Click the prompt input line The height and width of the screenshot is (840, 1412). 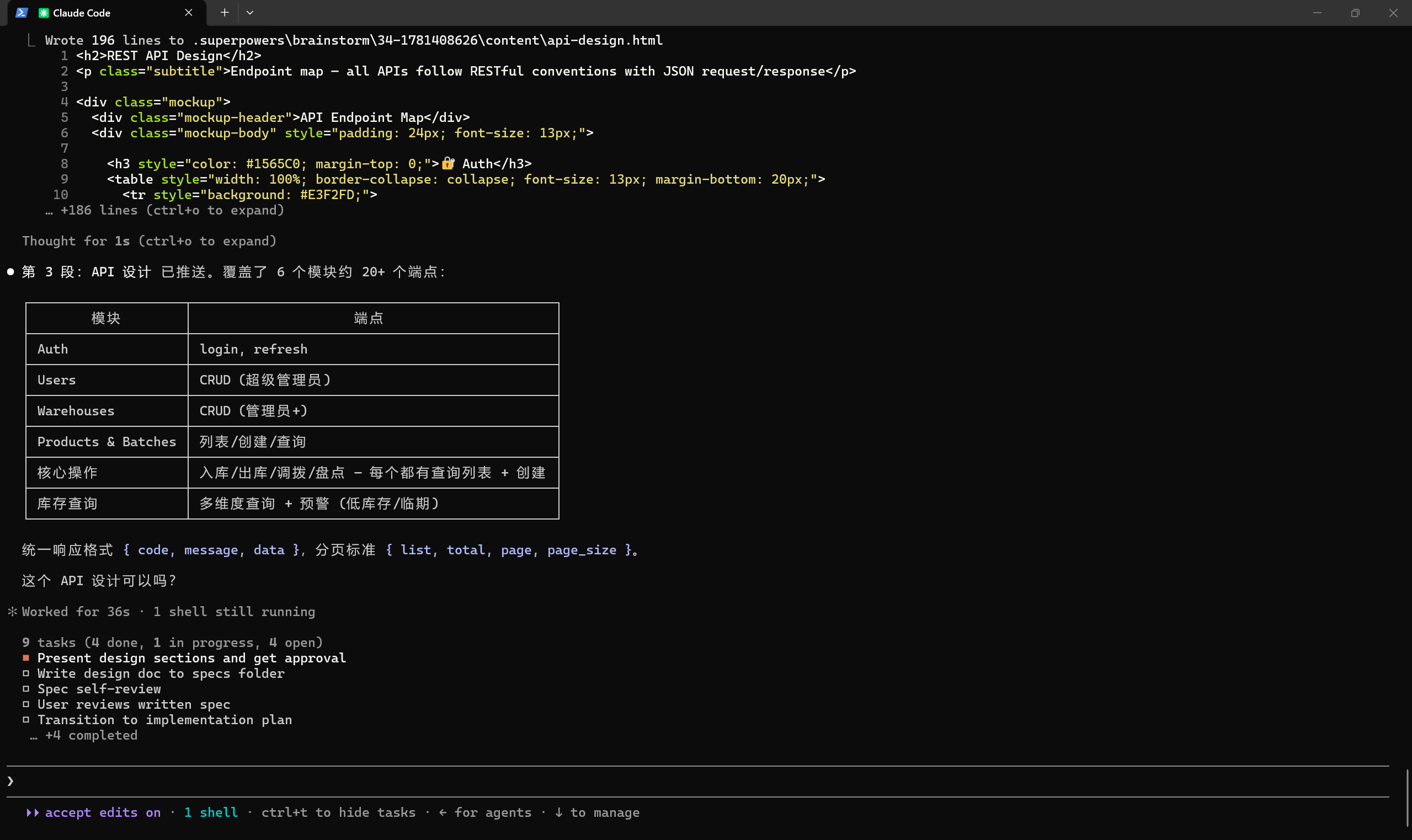(x=697, y=781)
